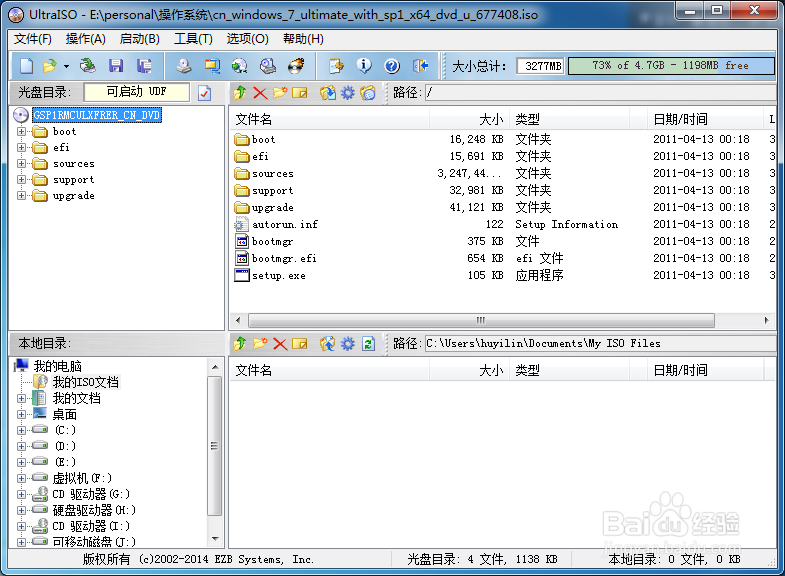Open the 文件(F) menu

pos(33,39)
